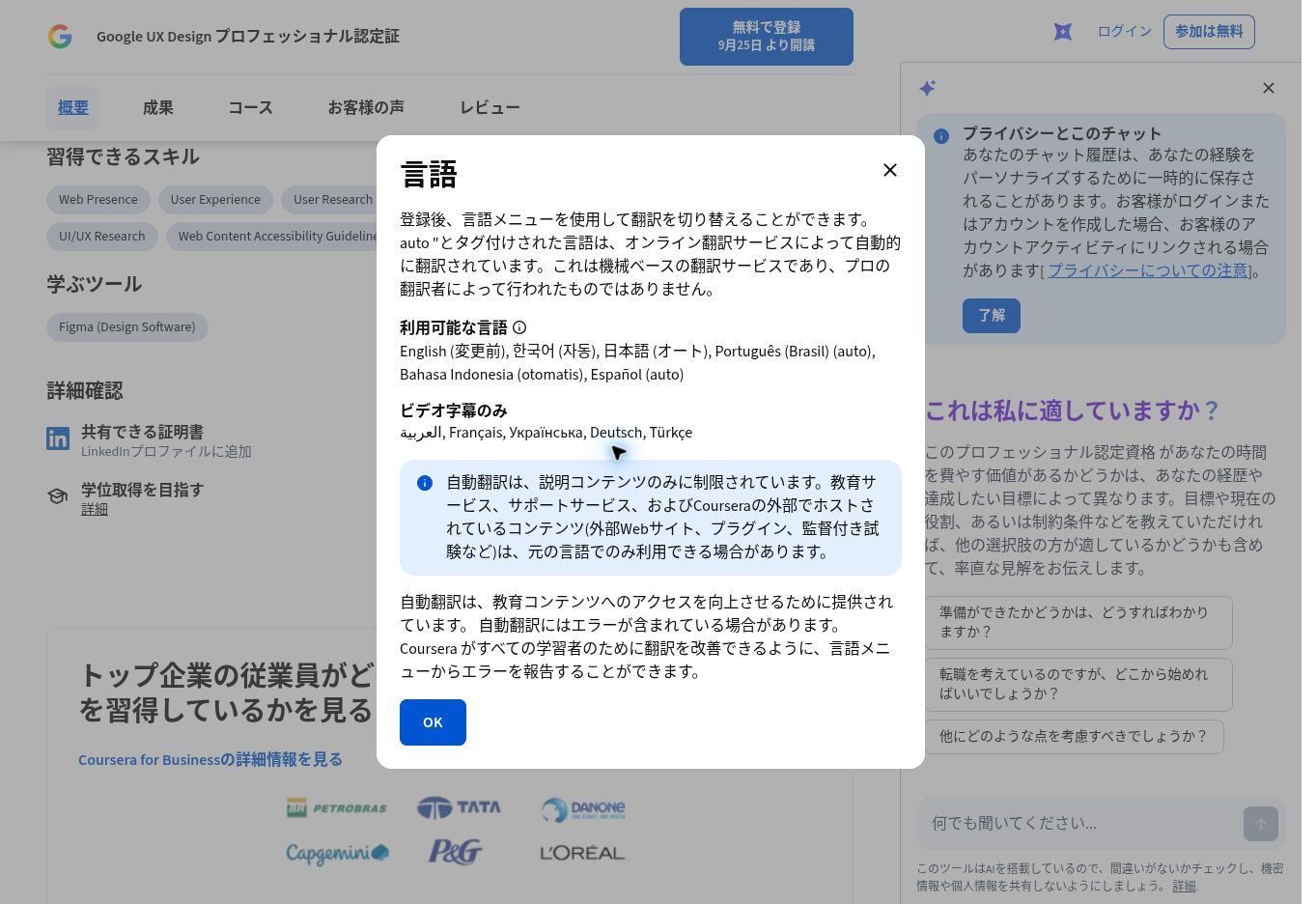Click the L'Oréal logo
The image size is (1316, 904).
[583, 853]
